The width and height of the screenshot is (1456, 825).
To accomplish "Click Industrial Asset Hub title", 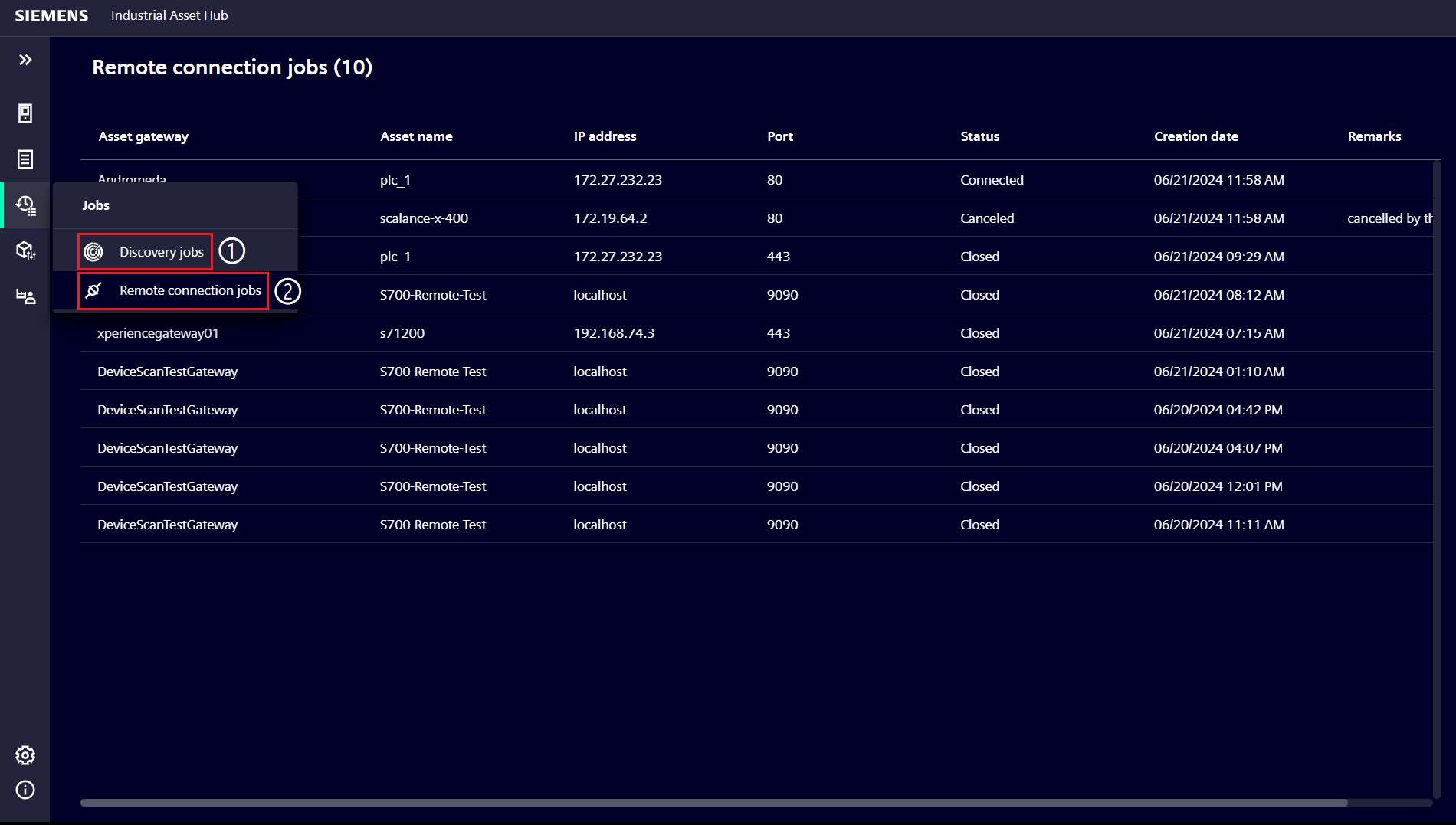I will coord(169,15).
